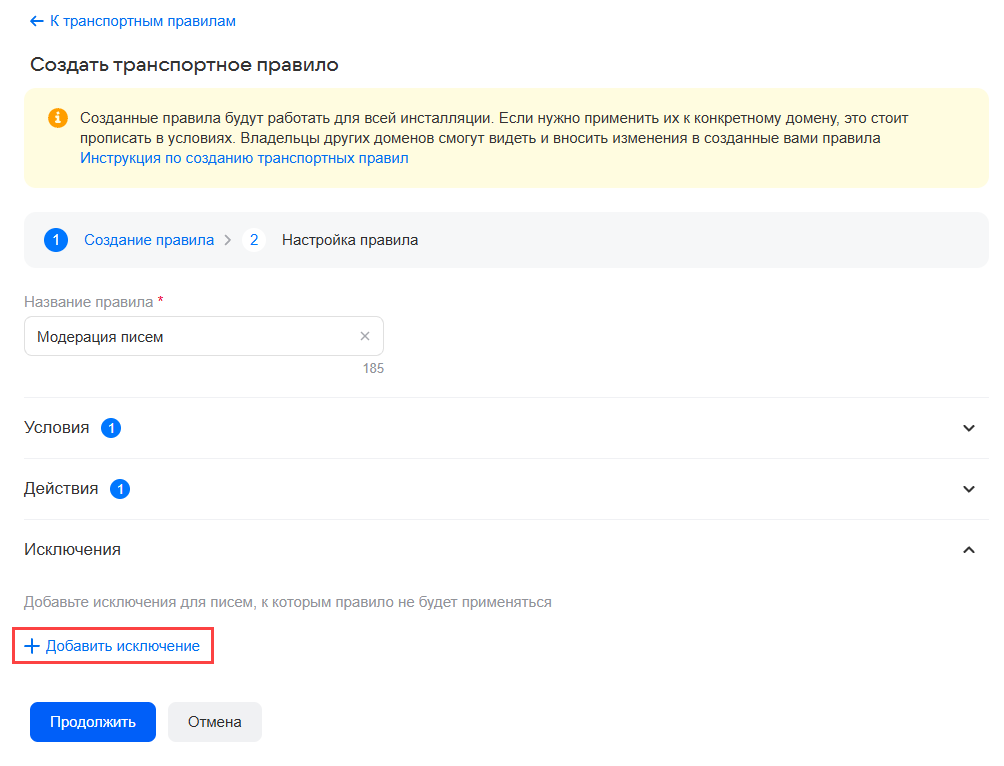Click the back arrow to transport rules

37,21
